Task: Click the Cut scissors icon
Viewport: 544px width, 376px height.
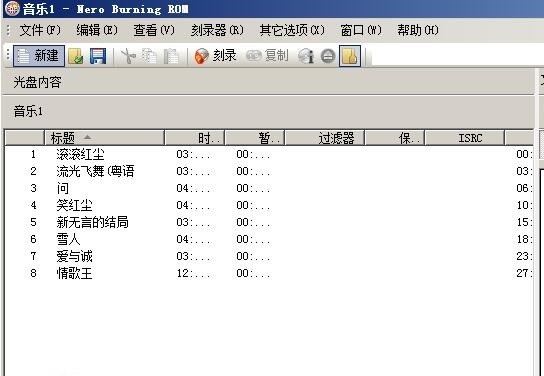Action: click(x=128, y=56)
